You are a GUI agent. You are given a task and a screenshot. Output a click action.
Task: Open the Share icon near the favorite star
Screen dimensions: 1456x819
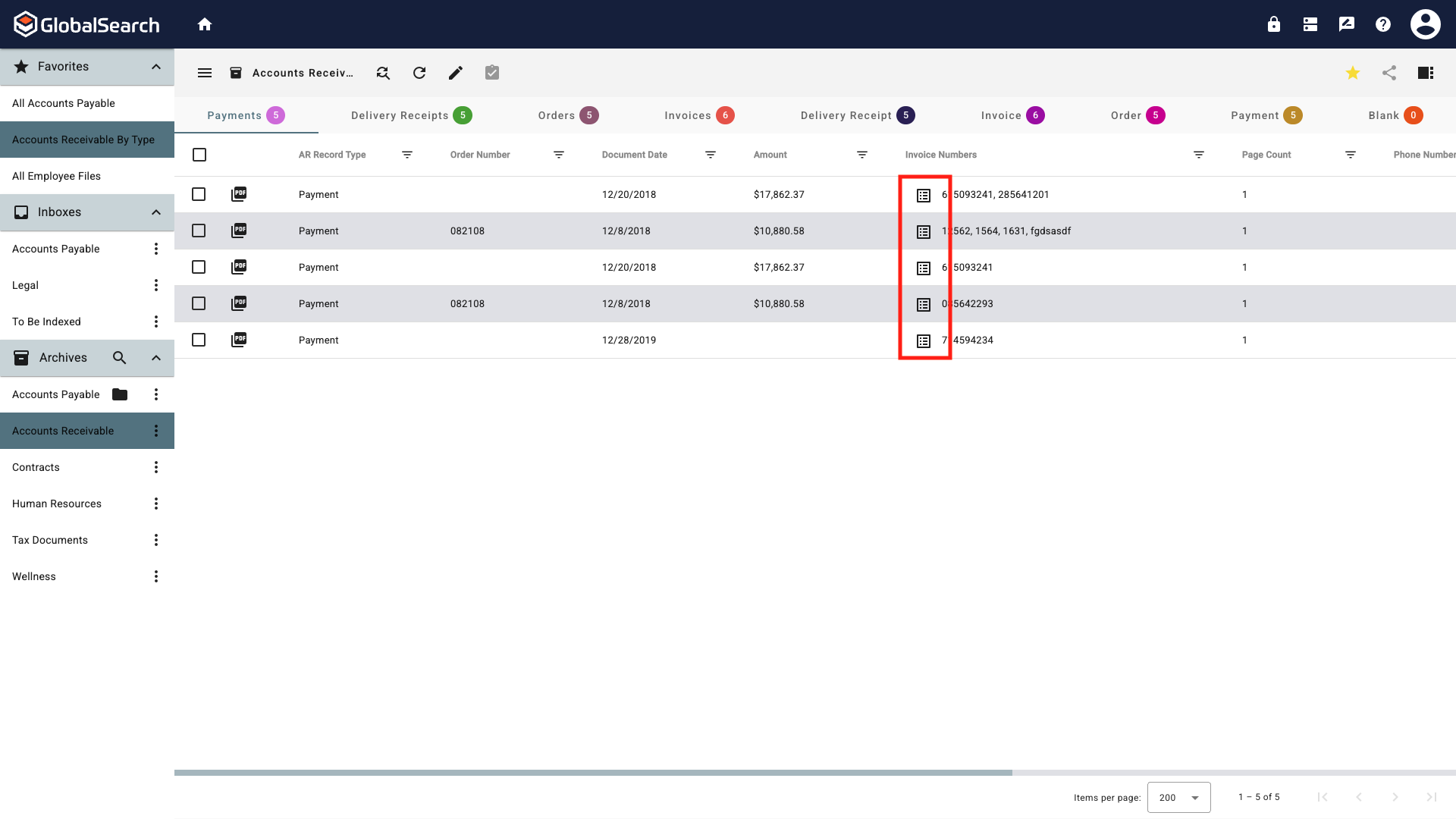tap(1389, 72)
